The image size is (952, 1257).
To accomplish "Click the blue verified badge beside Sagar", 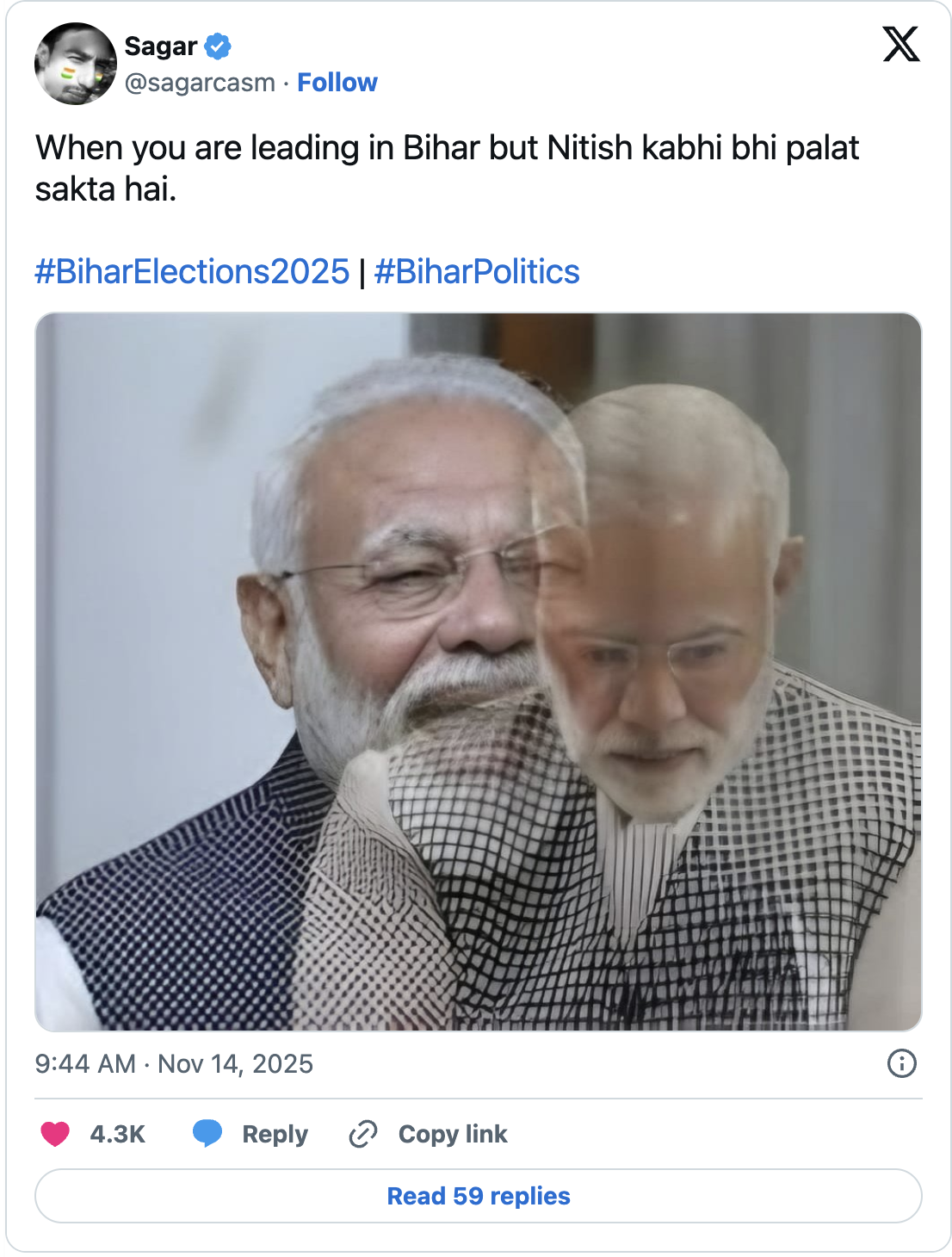I will 218,47.
